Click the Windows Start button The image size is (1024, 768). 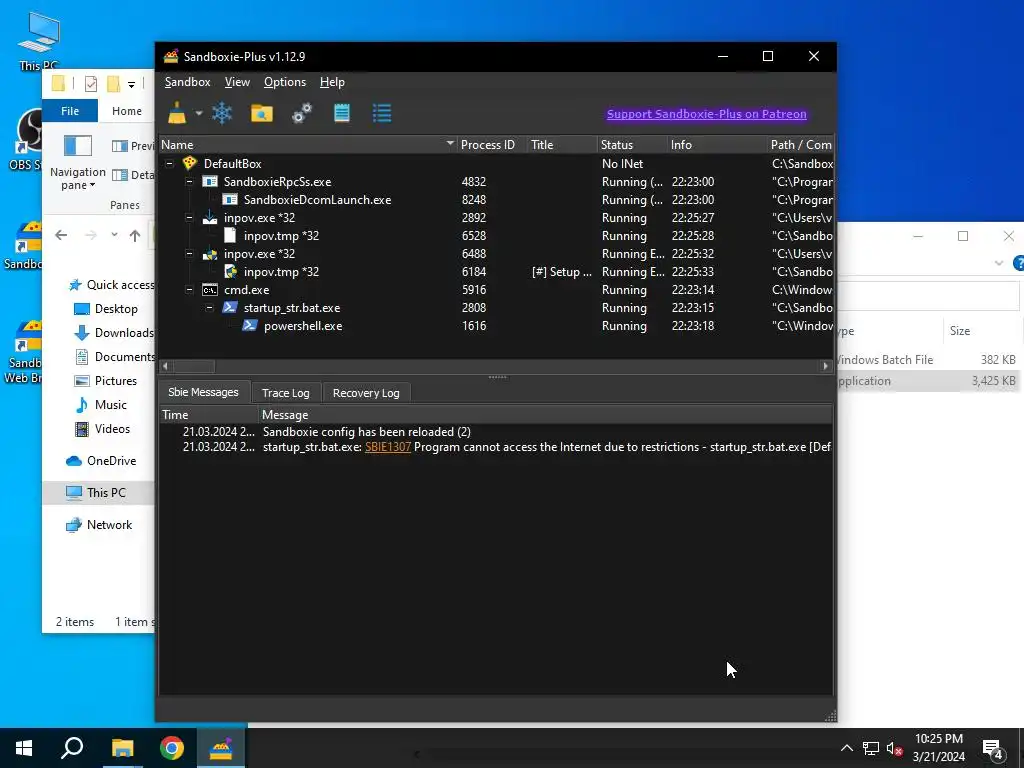pyautogui.click(x=24, y=748)
